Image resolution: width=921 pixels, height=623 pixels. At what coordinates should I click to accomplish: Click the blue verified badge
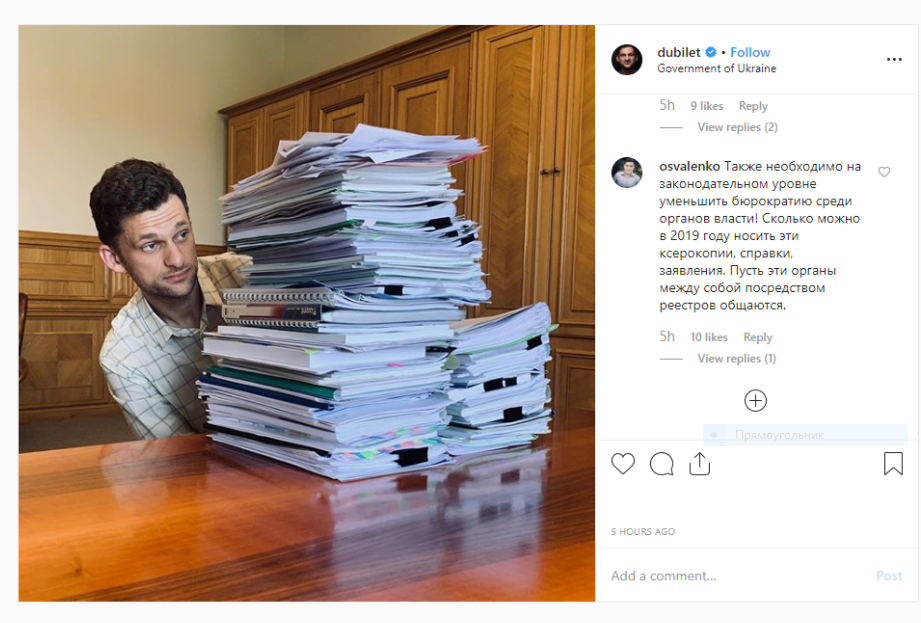point(710,52)
